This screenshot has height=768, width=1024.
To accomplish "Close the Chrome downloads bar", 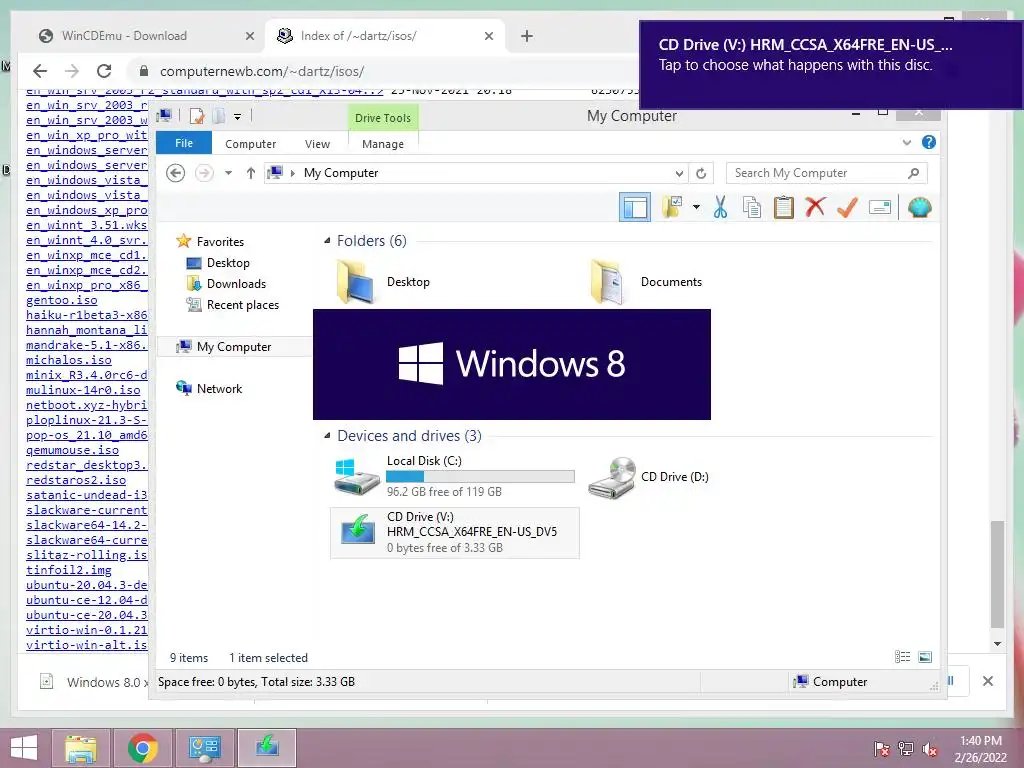I will click(x=987, y=681).
